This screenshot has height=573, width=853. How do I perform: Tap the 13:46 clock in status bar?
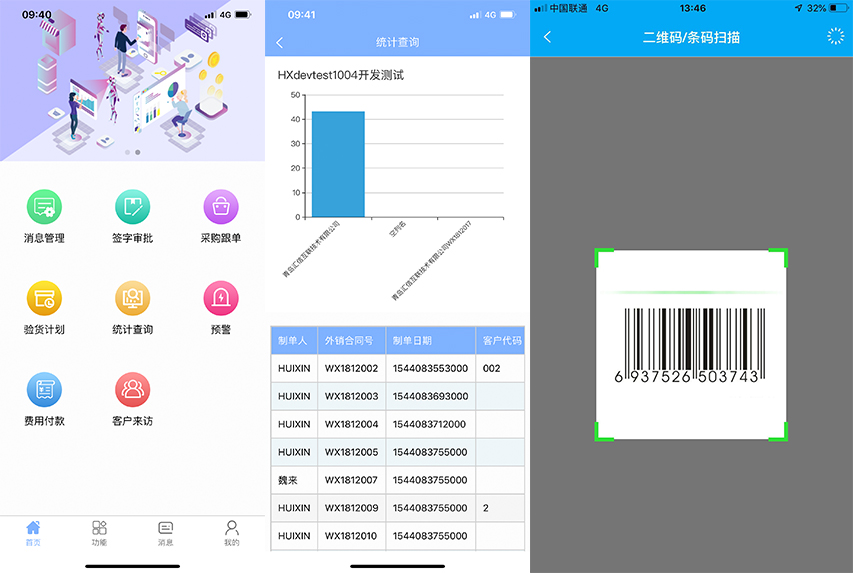tap(693, 8)
